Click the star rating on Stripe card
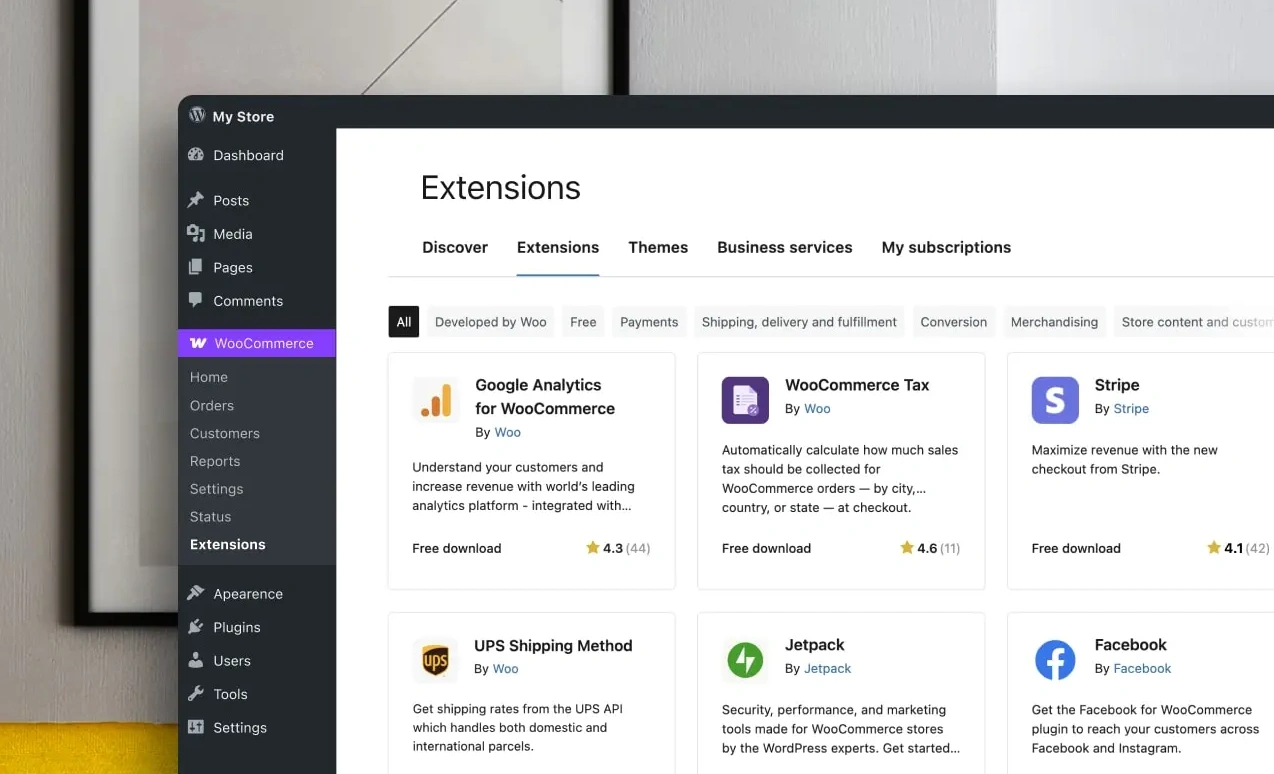The width and height of the screenshot is (1274, 774). [x=1238, y=548]
